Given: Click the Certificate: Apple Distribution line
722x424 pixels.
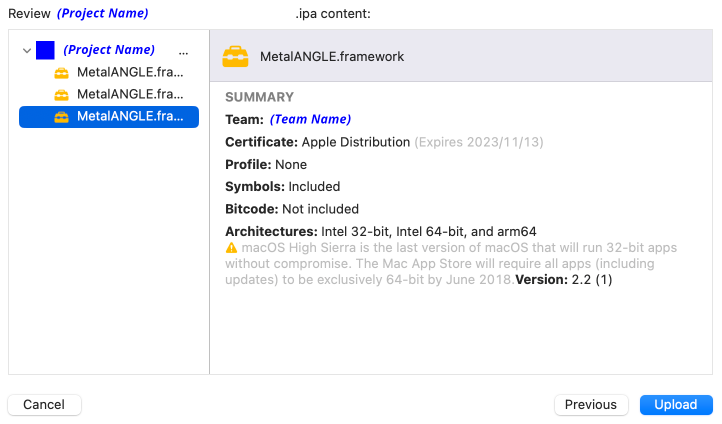Looking at the screenshot, I should (x=317, y=142).
